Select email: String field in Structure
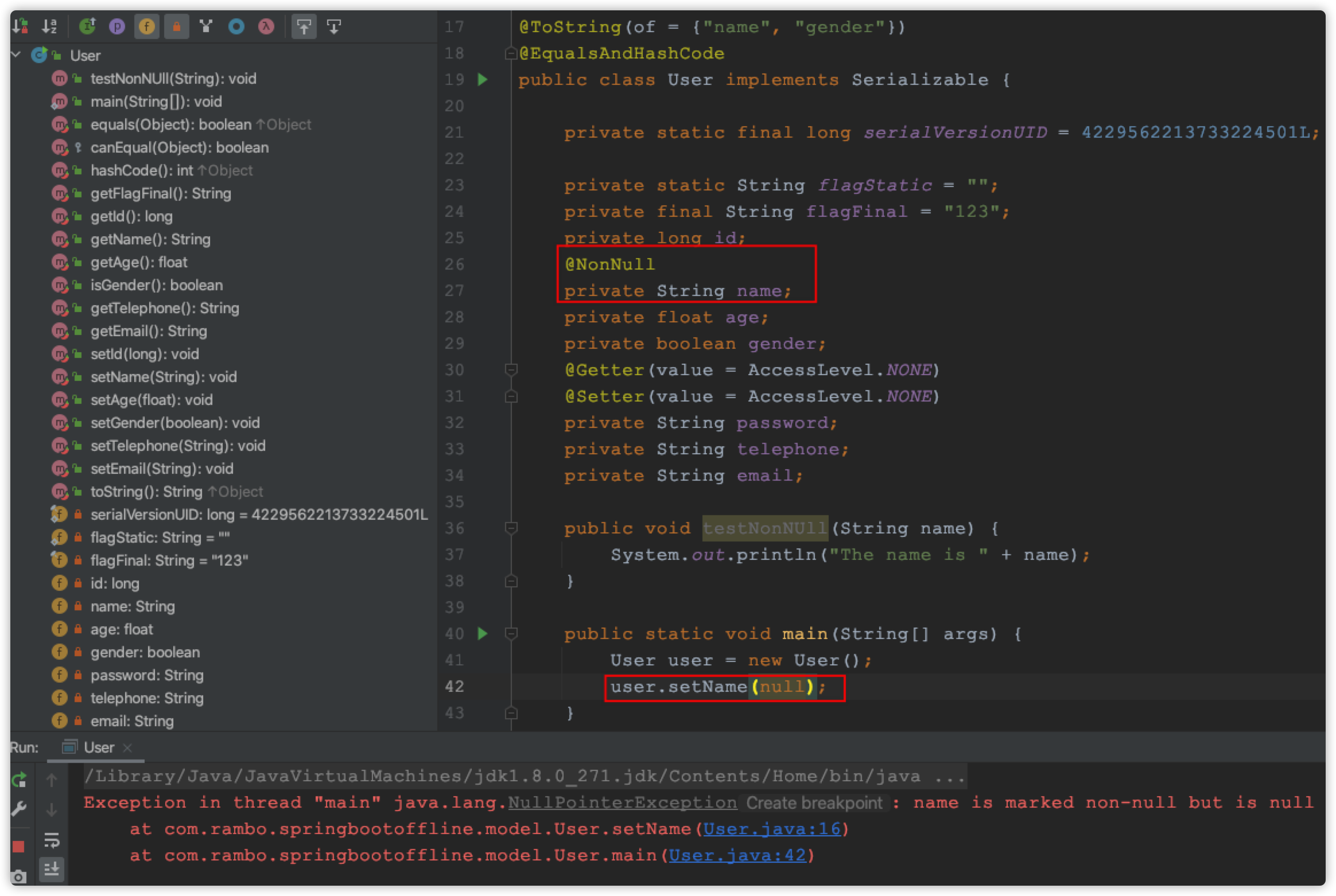 132,720
